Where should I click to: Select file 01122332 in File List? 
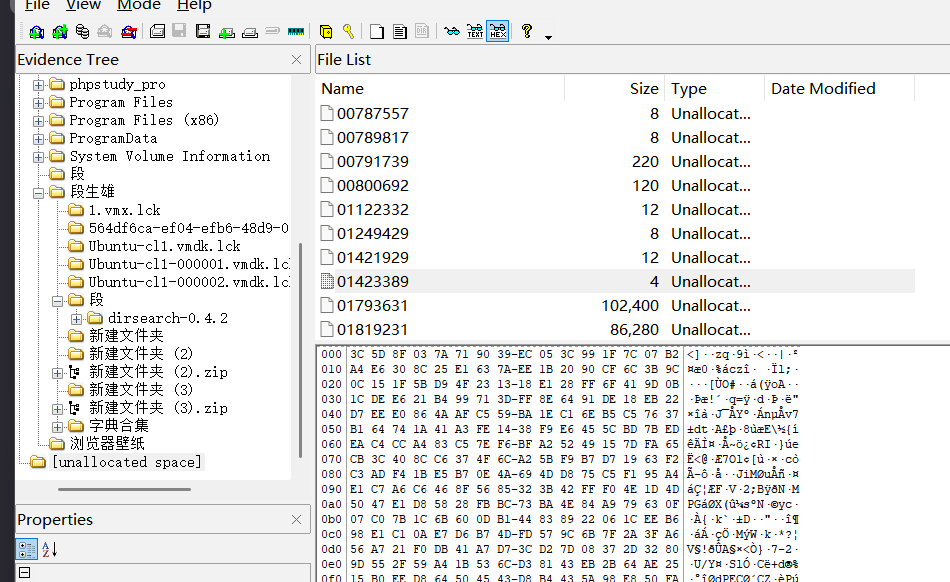(x=615, y=210)
